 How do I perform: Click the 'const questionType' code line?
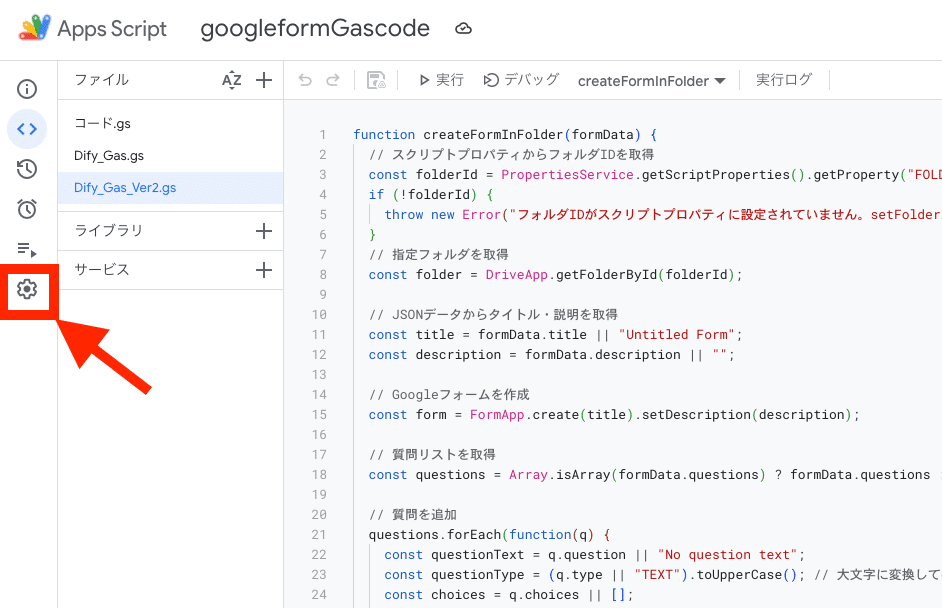tap(663, 575)
